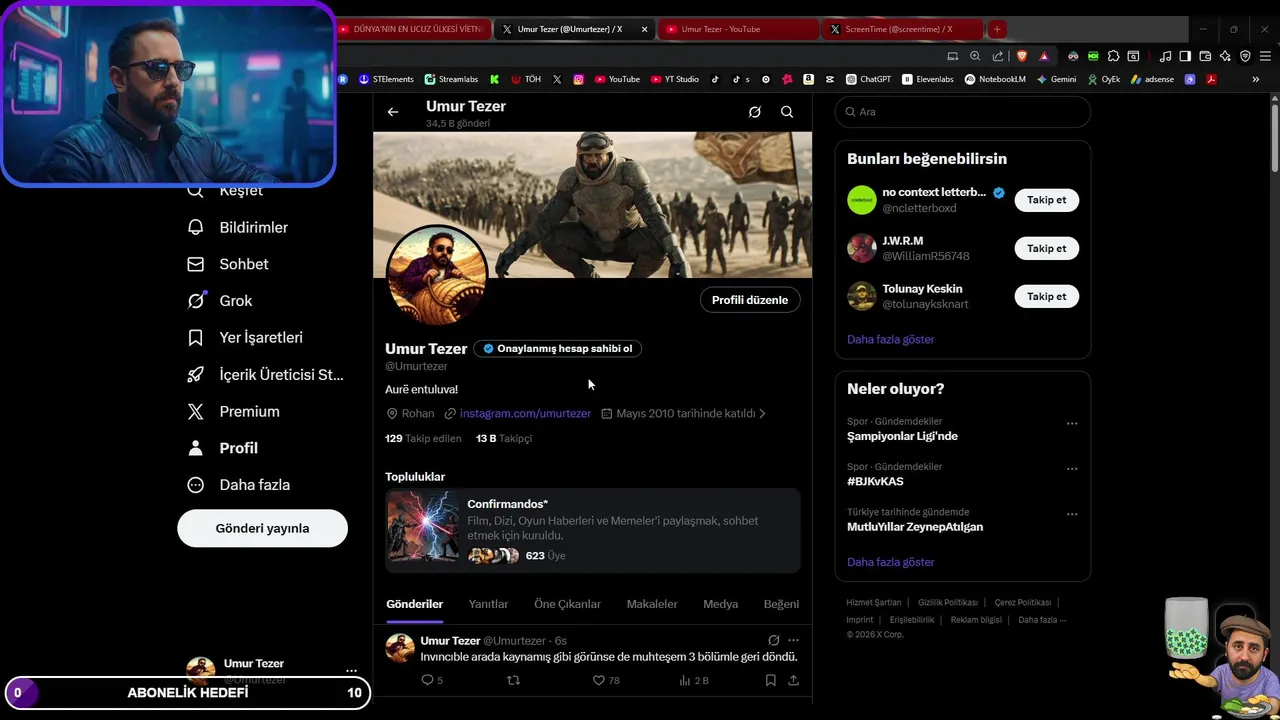Click the zoom magnifier in address bar
This screenshot has width=1280, height=720.
[975, 56]
